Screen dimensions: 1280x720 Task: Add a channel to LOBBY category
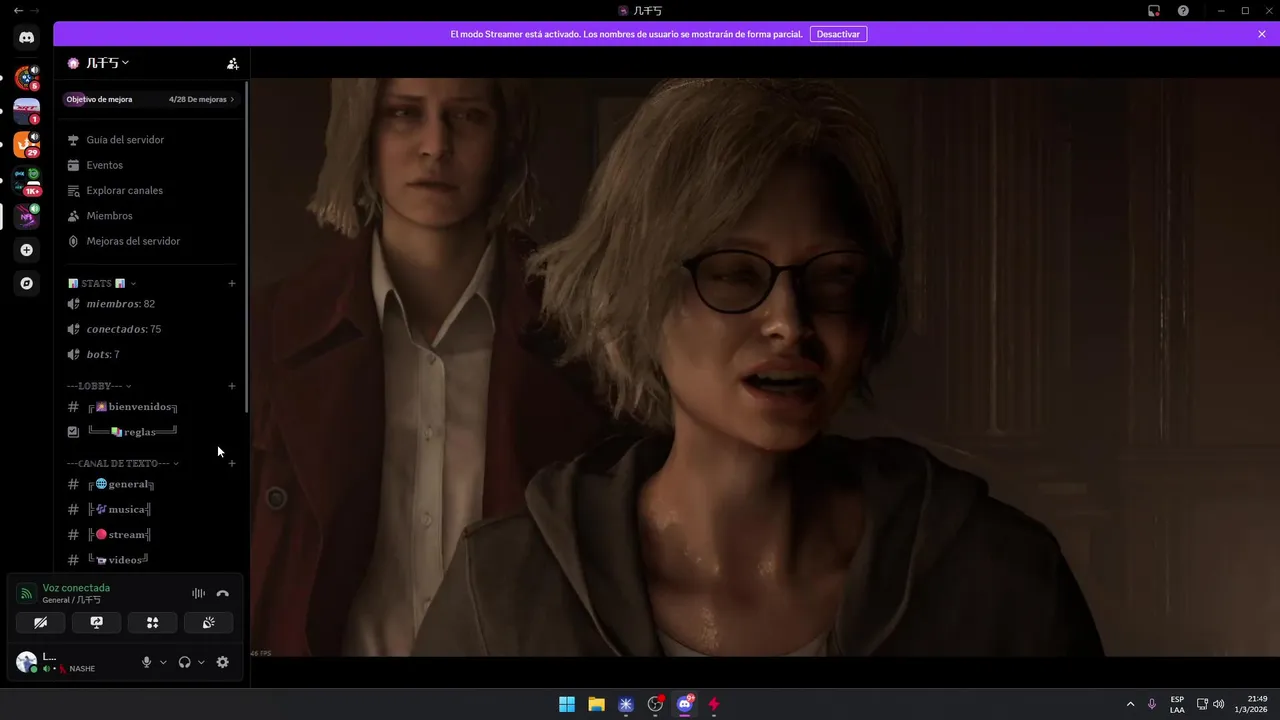coord(232,386)
